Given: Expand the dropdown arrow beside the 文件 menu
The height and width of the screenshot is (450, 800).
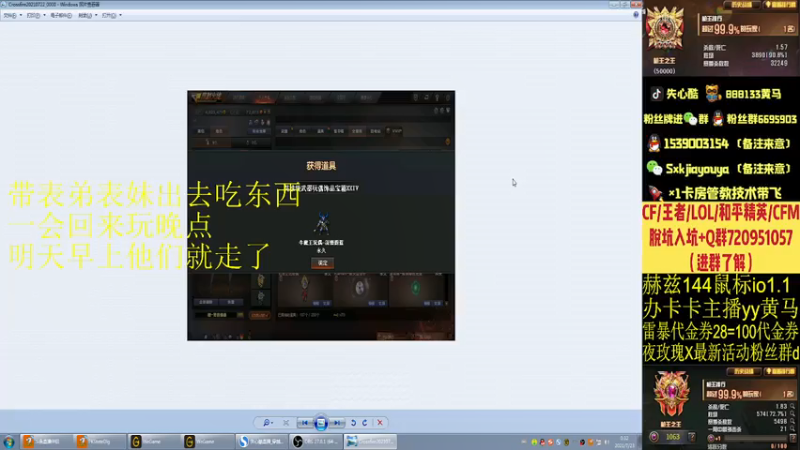Looking at the screenshot, I should (20, 15).
